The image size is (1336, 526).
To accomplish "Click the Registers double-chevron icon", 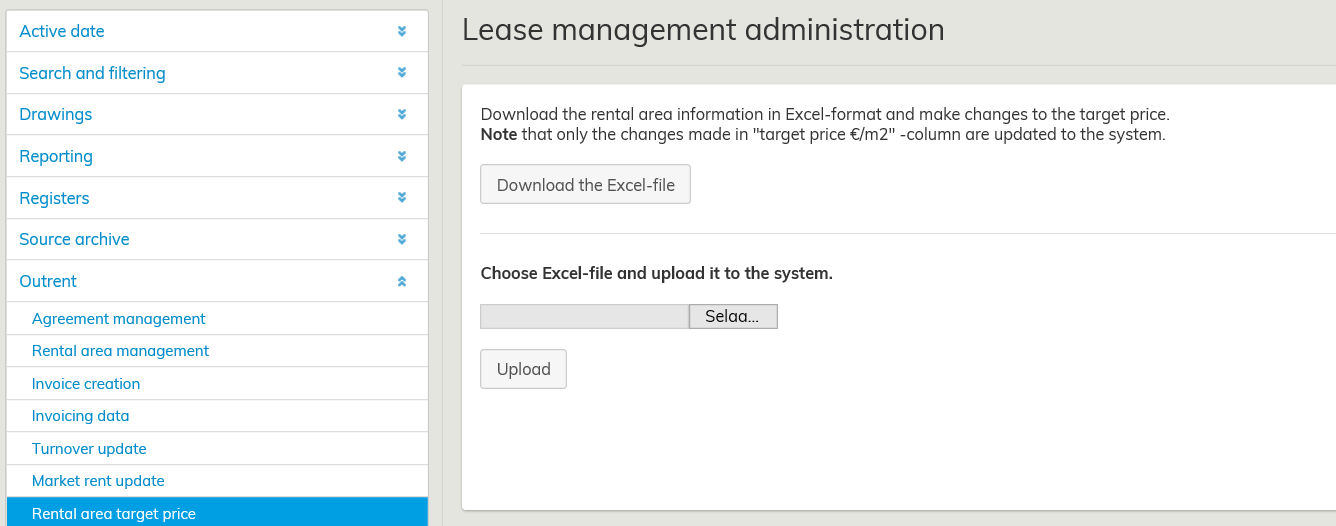I will click(x=401, y=198).
